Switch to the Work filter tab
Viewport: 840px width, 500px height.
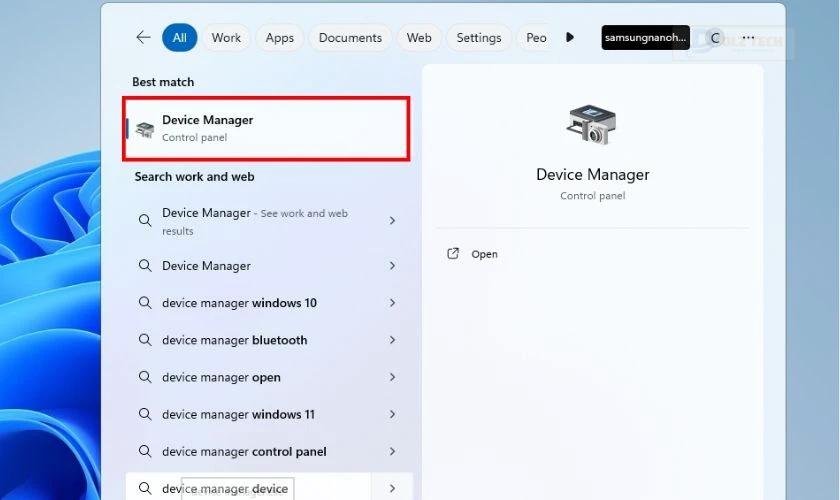[x=226, y=38]
